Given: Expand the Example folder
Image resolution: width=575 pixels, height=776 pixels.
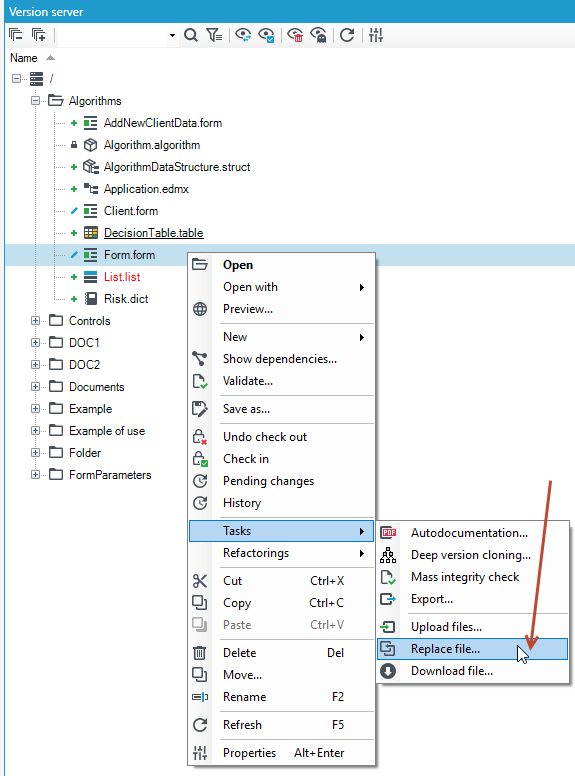Looking at the screenshot, I should click(x=35, y=409).
